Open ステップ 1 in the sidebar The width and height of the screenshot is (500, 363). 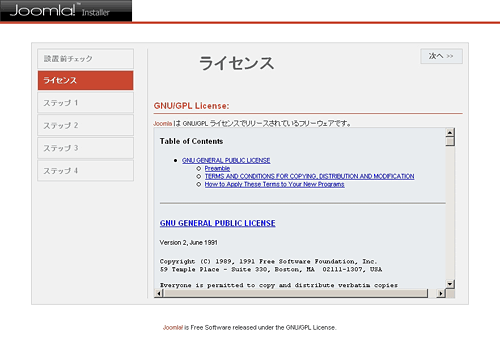86,103
